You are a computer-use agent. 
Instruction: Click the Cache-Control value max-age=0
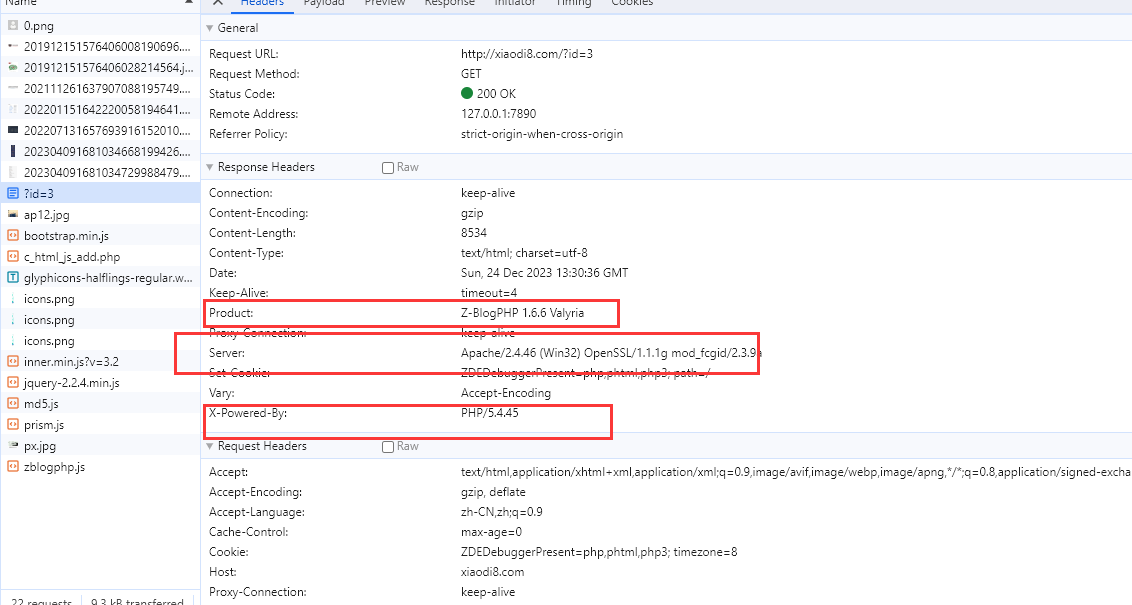[490, 532]
